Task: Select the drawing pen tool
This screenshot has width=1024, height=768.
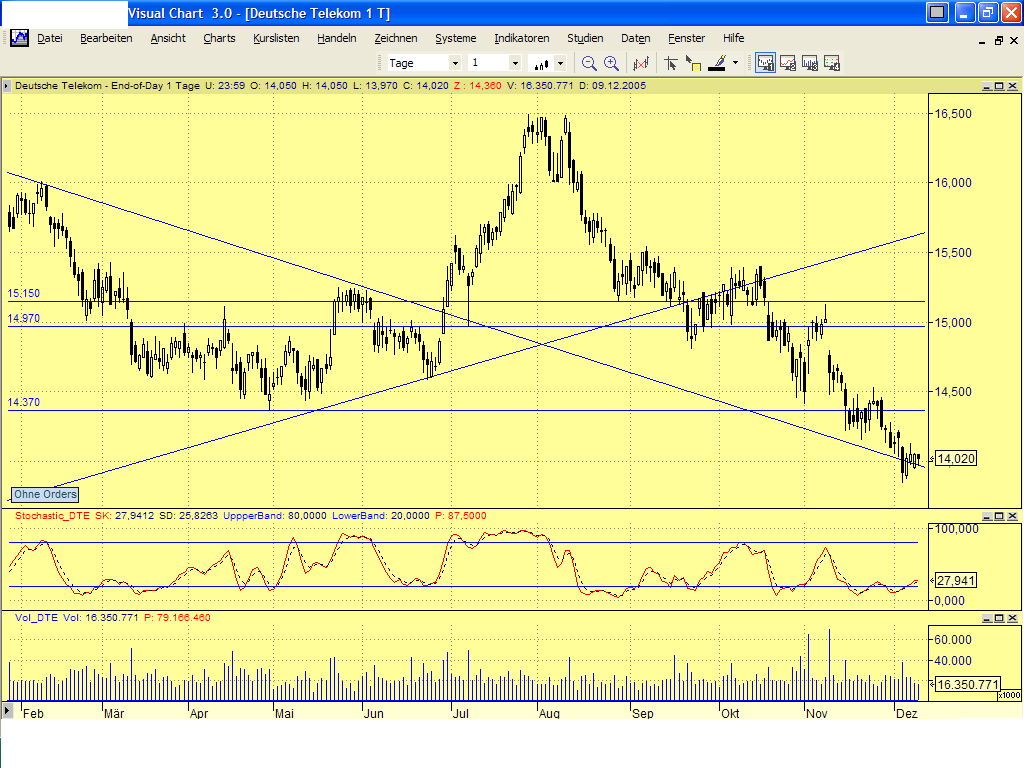Action: coord(716,62)
